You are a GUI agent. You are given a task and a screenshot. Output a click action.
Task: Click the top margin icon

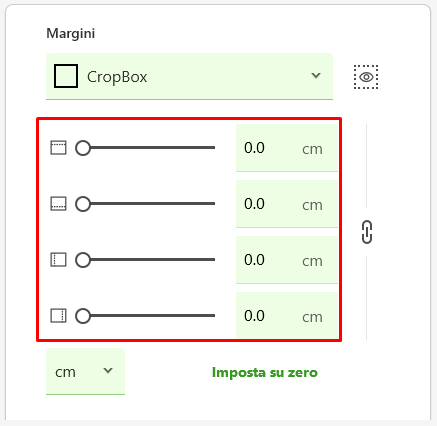(x=58, y=148)
